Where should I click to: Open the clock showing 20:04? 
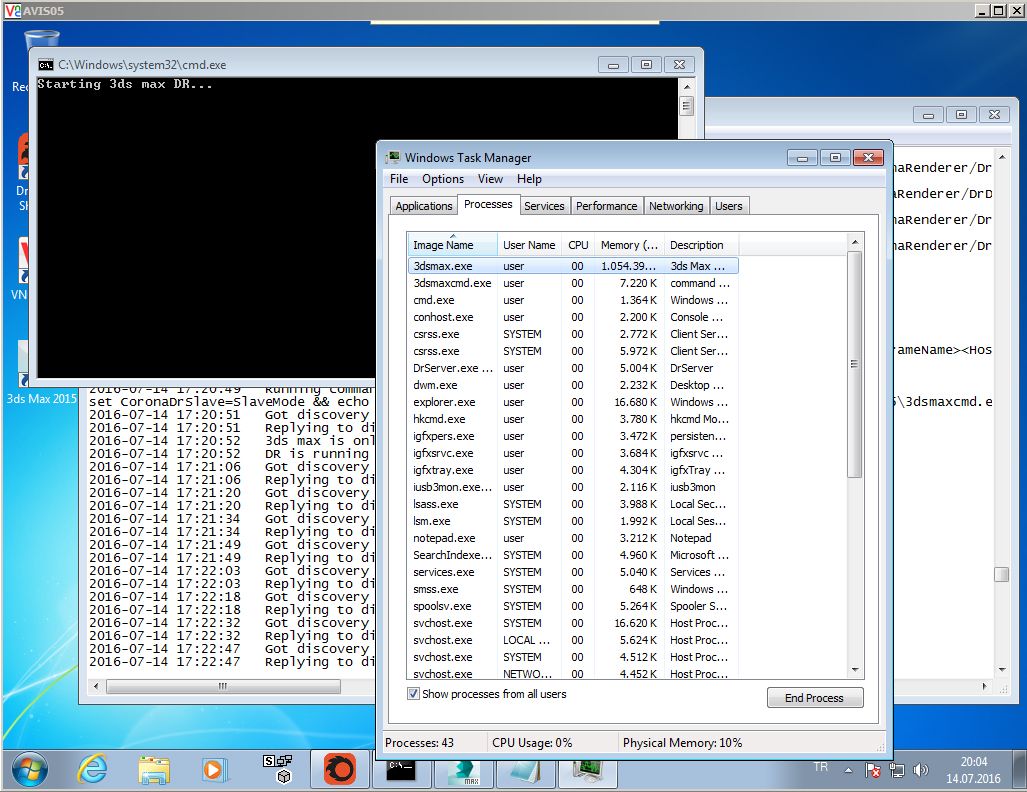click(x=973, y=770)
